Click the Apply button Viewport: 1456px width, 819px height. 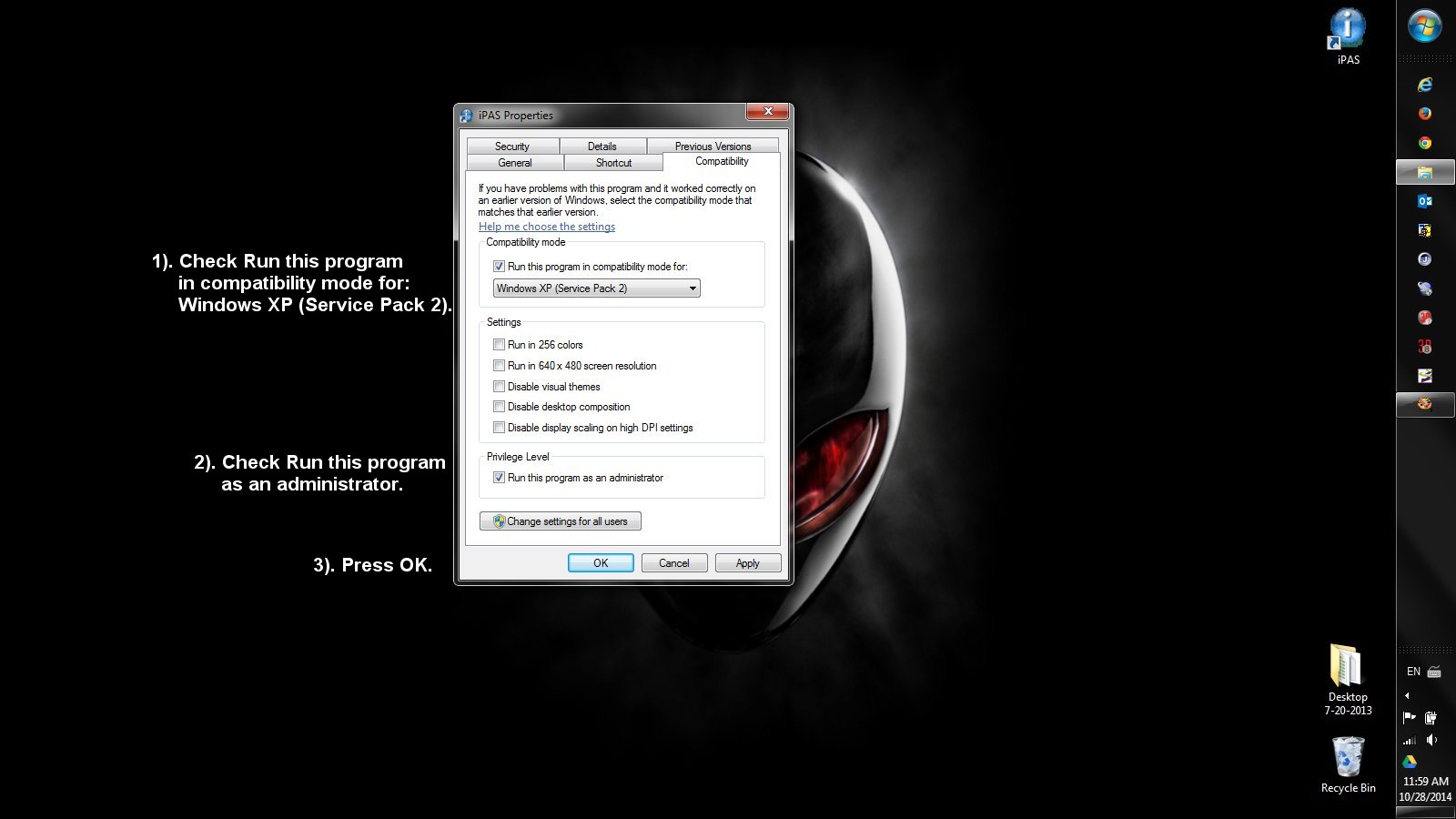click(748, 563)
